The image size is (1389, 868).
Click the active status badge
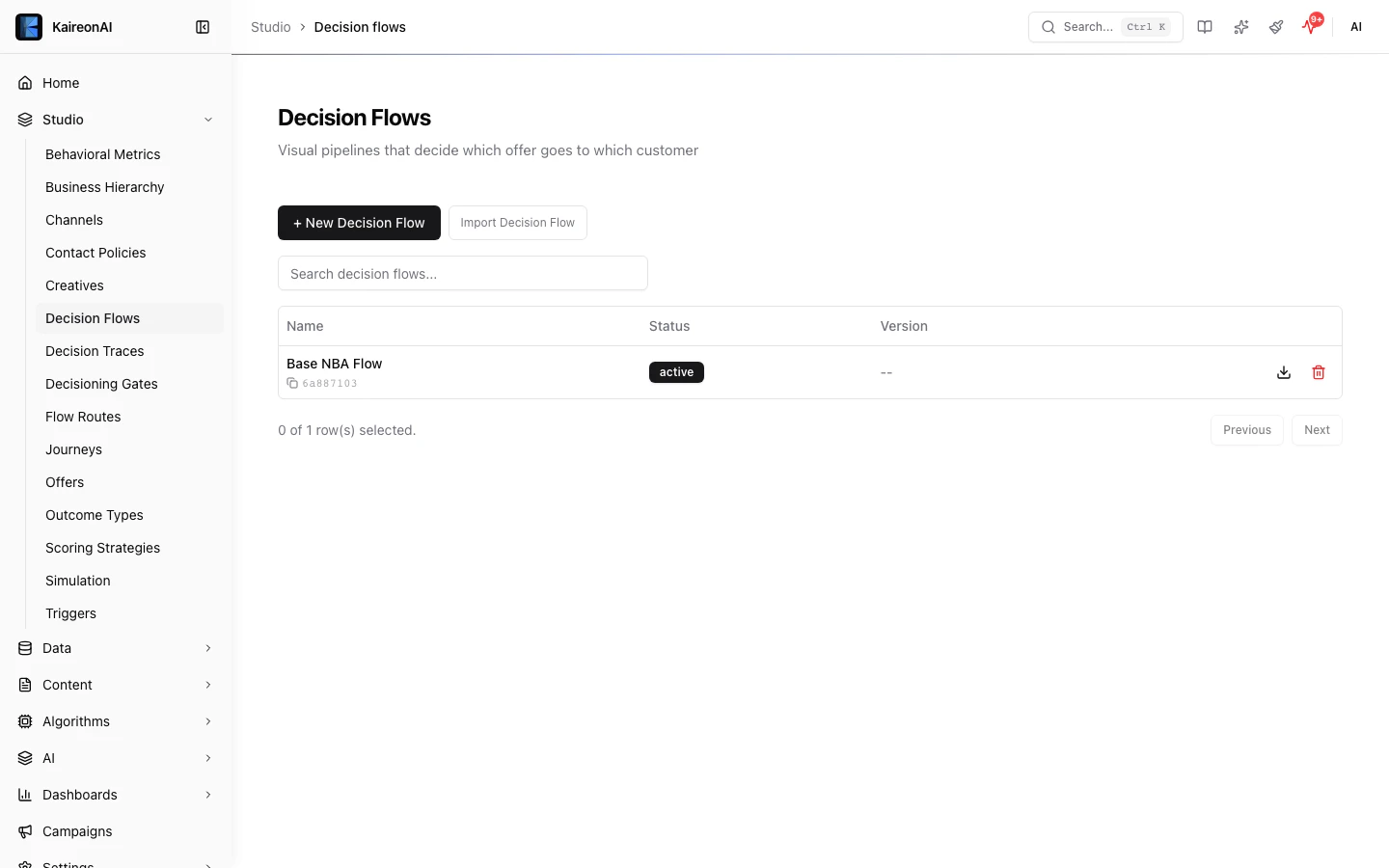click(676, 372)
